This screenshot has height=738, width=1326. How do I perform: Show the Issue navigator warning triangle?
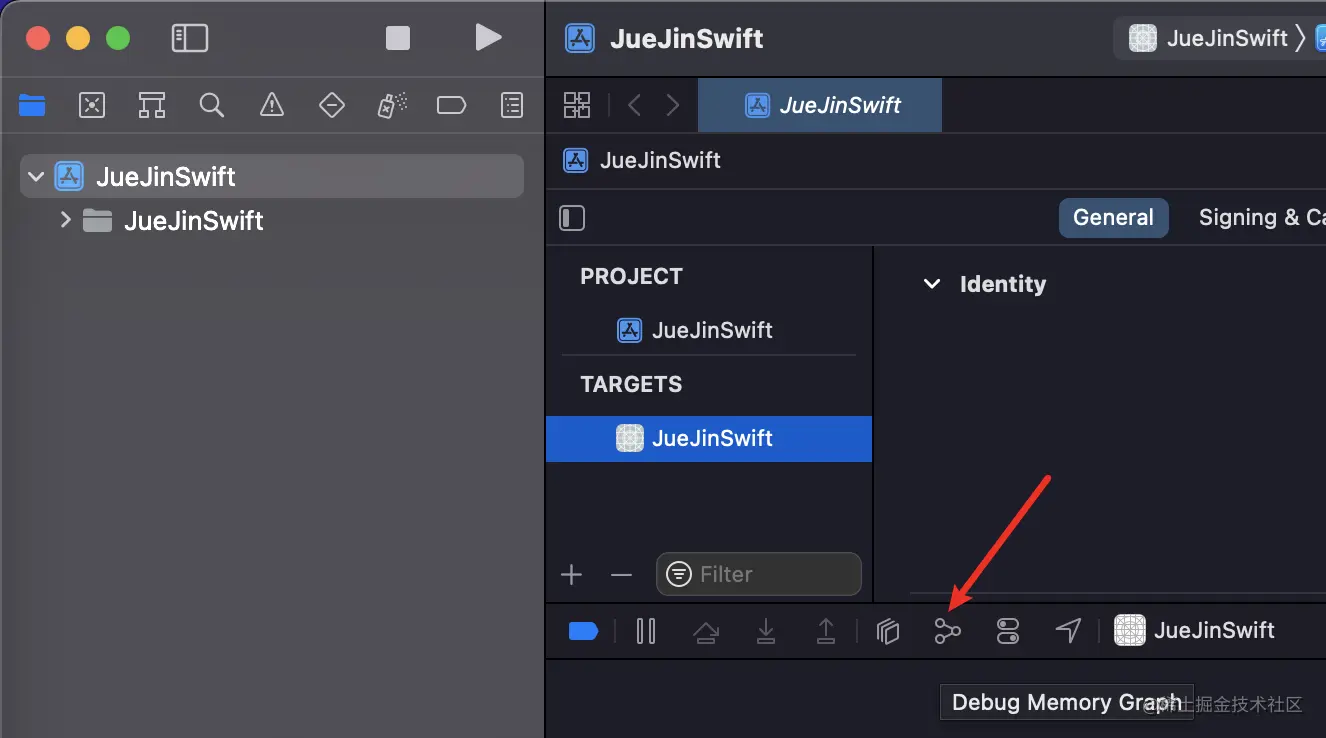point(271,104)
